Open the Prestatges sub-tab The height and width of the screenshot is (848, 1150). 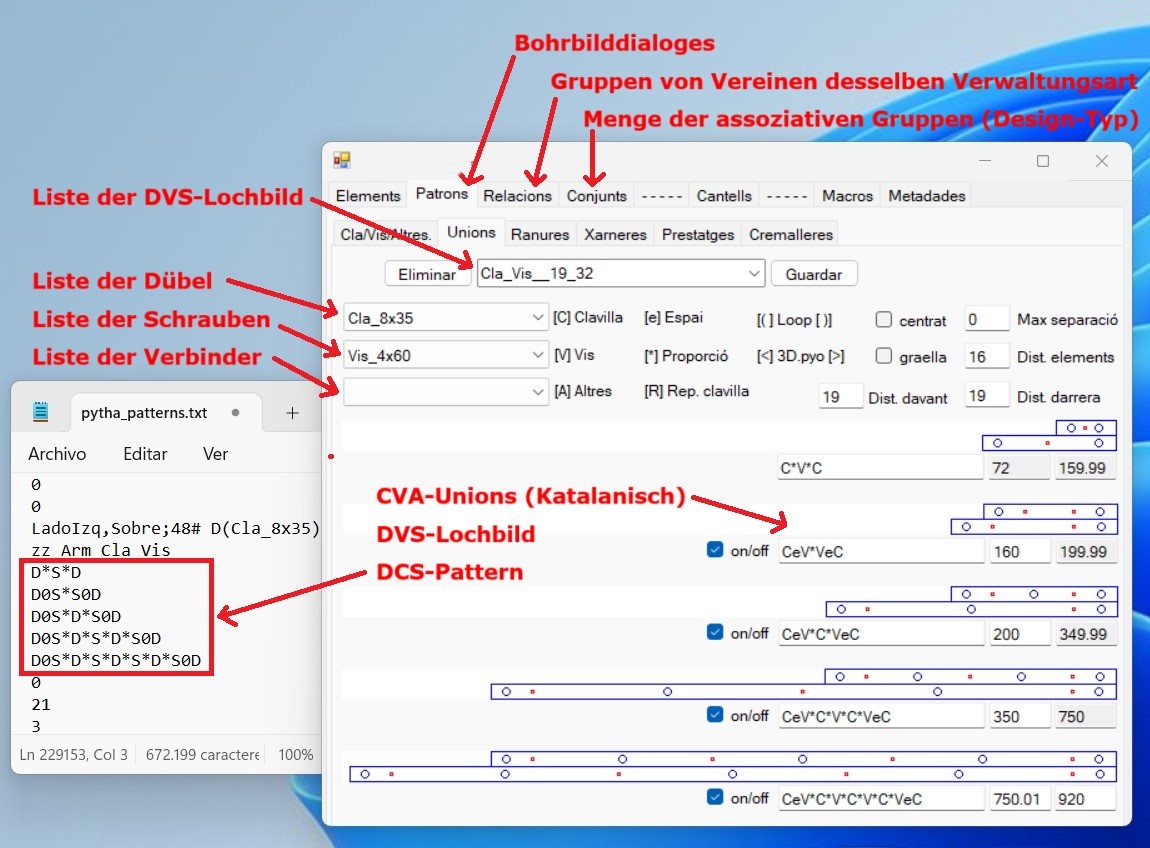tap(697, 235)
